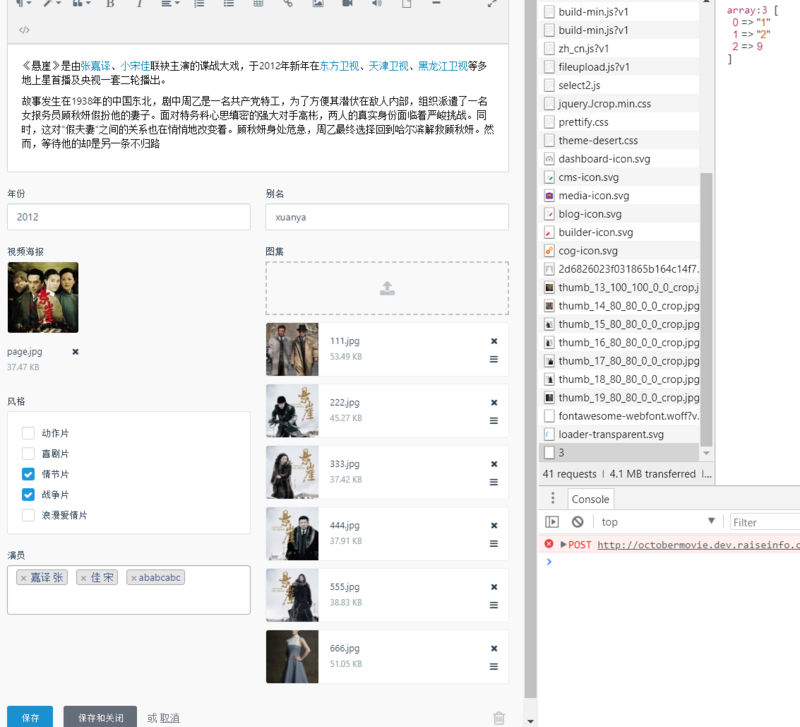Delete the page.jpg poster image
Viewport: 800px width, 727px height.
click(x=75, y=352)
